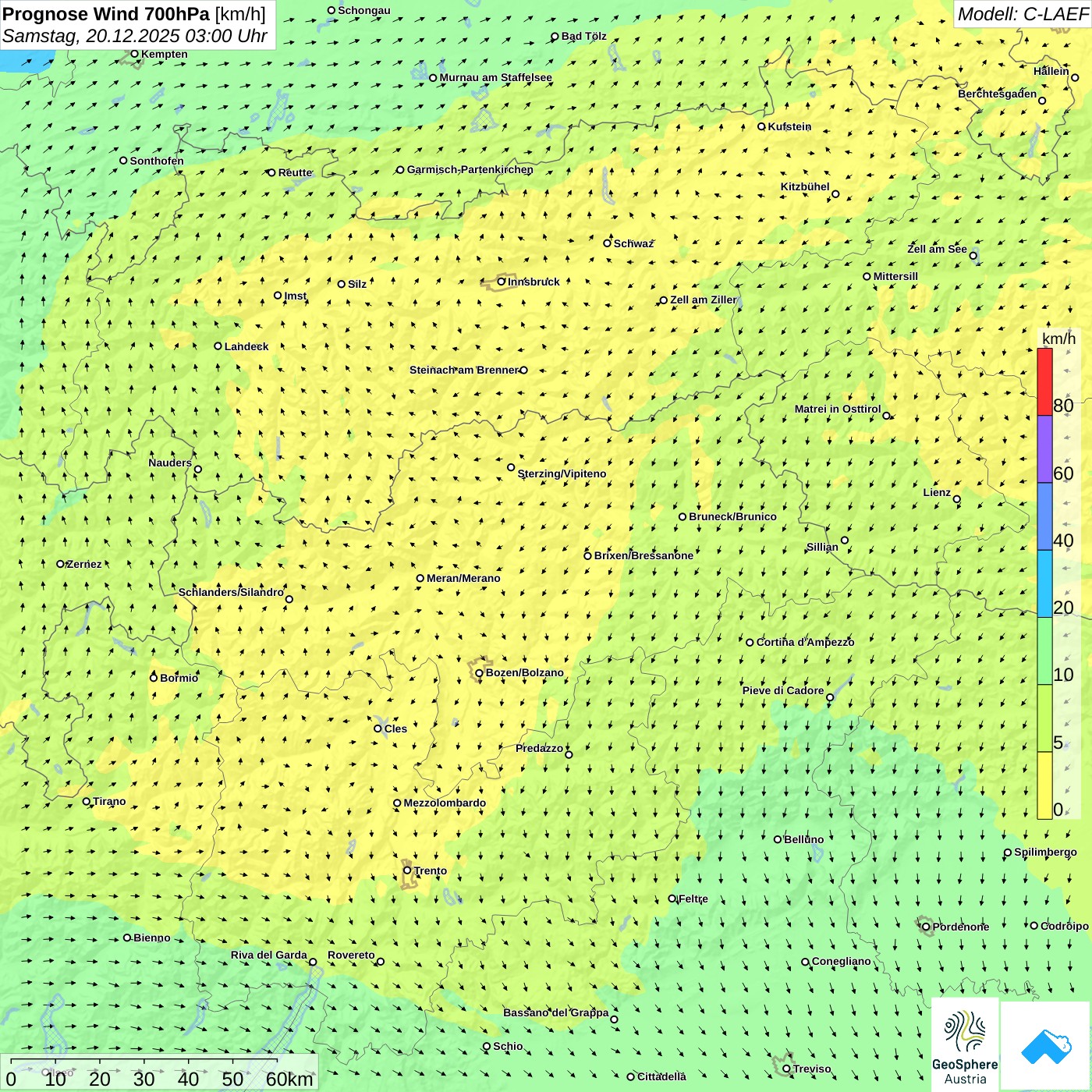Image resolution: width=1092 pixels, height=1092 pixels.
Task: Click the Cles city label
Action: click(395, 729)
